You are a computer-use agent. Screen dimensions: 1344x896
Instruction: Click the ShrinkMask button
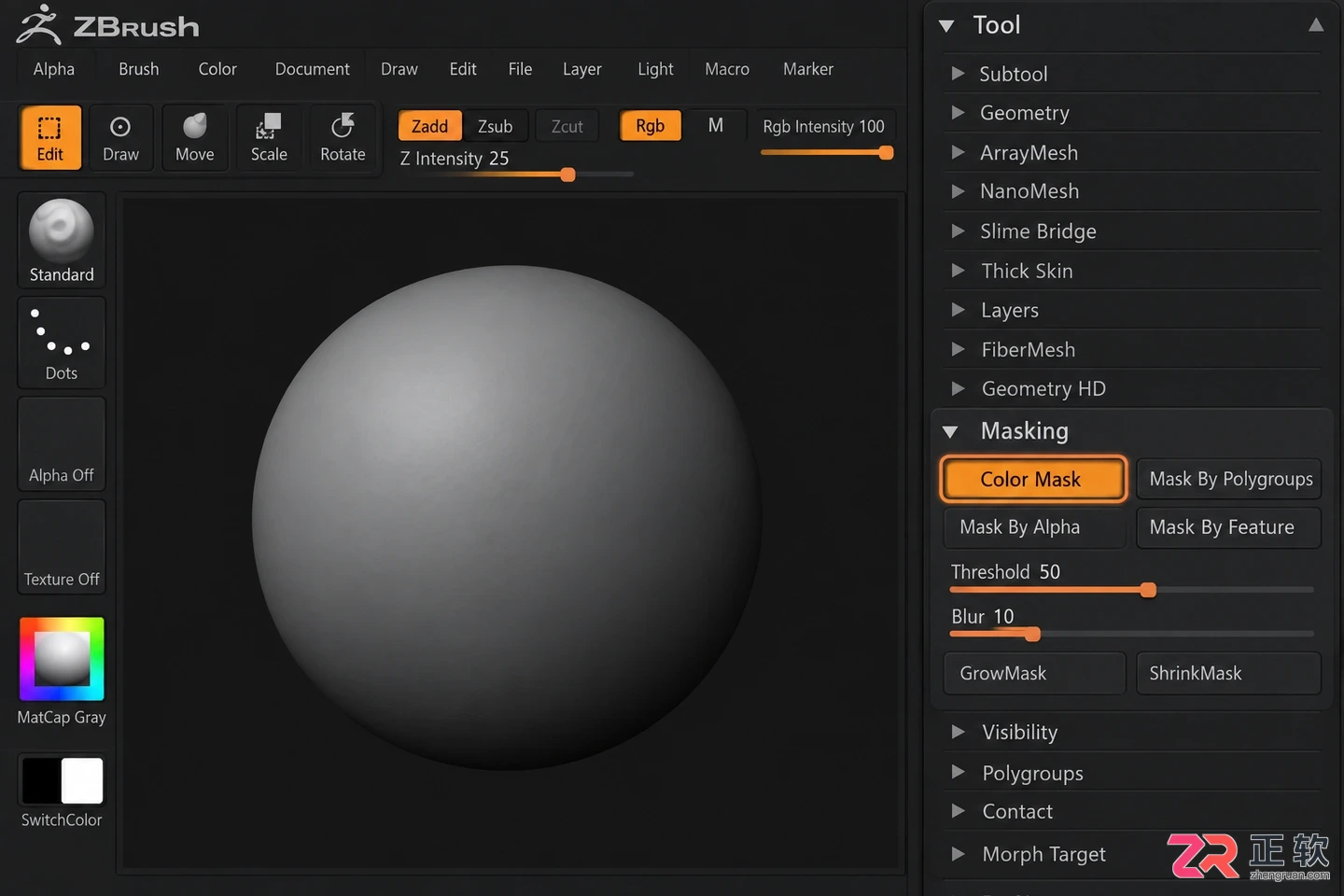tap(1229, 673)
